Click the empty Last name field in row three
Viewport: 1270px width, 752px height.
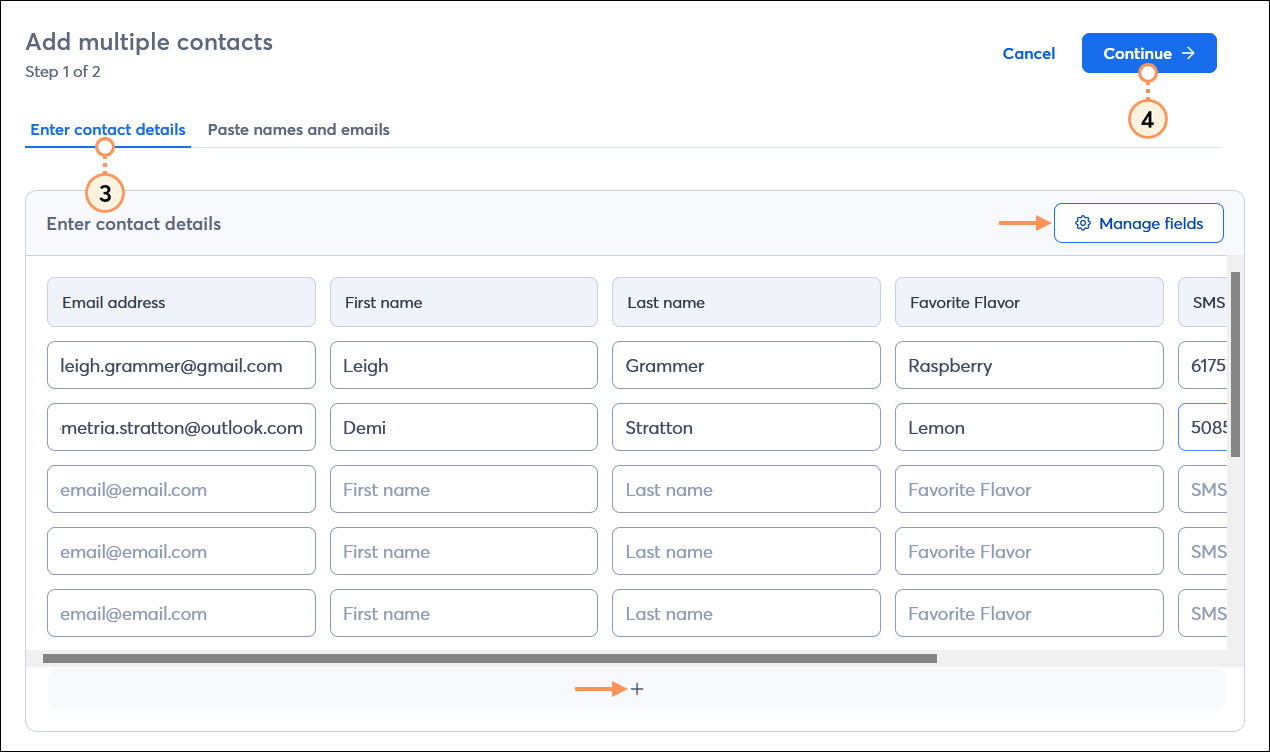[746, 489]
